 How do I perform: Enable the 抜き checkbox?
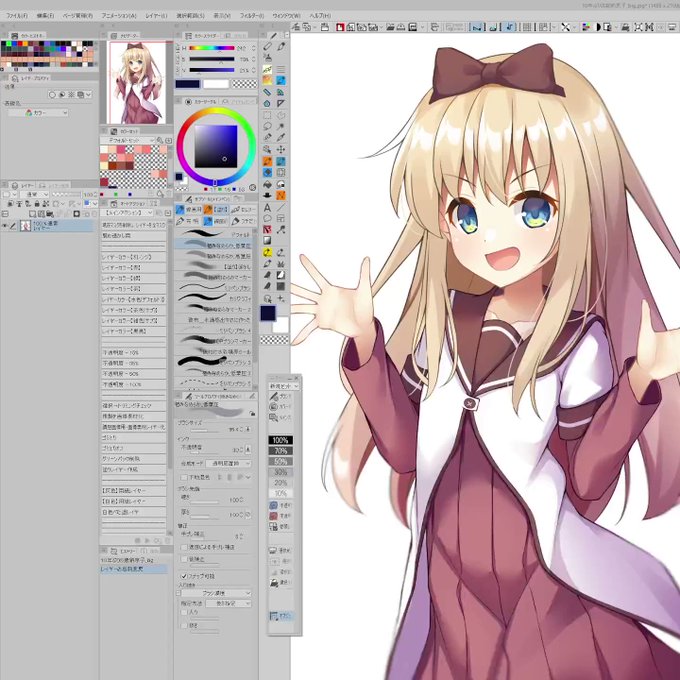[x=184, y=625]
